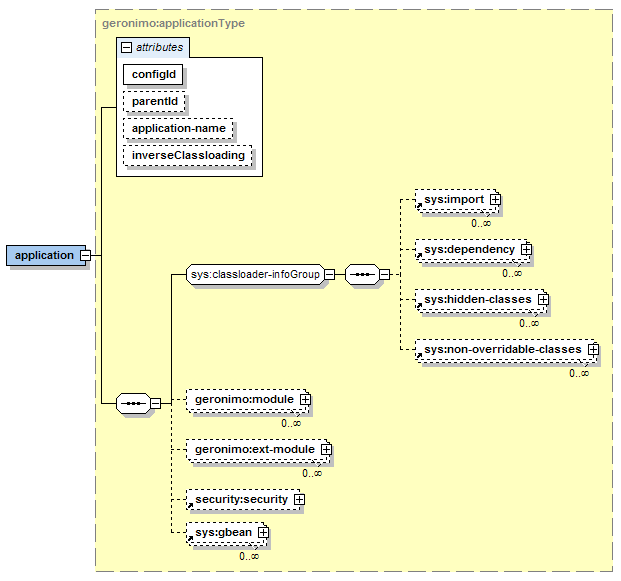
Task: Select the sys:classloader-infoGroup box
Action: (255, 274)
